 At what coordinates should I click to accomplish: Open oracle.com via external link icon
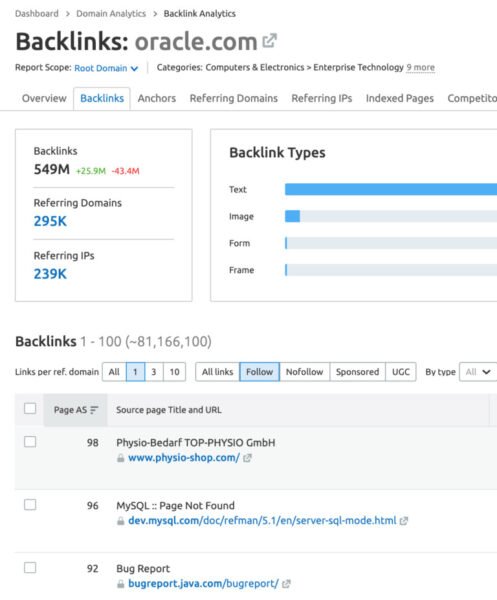(x=270, y=41)
